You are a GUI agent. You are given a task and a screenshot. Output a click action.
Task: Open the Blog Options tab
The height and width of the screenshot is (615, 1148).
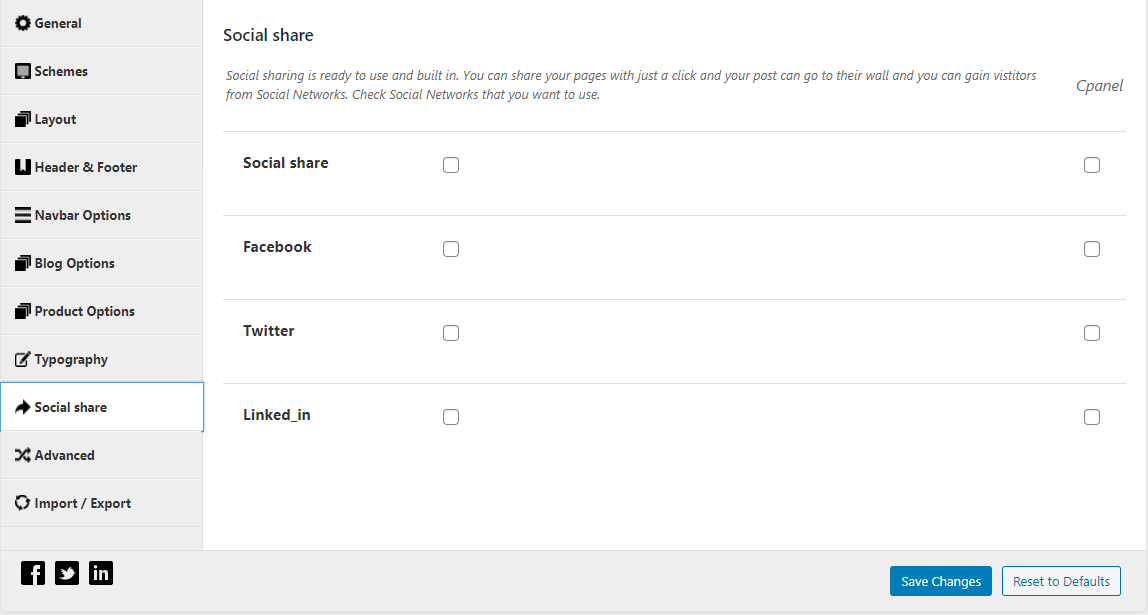tap(101, 263)
